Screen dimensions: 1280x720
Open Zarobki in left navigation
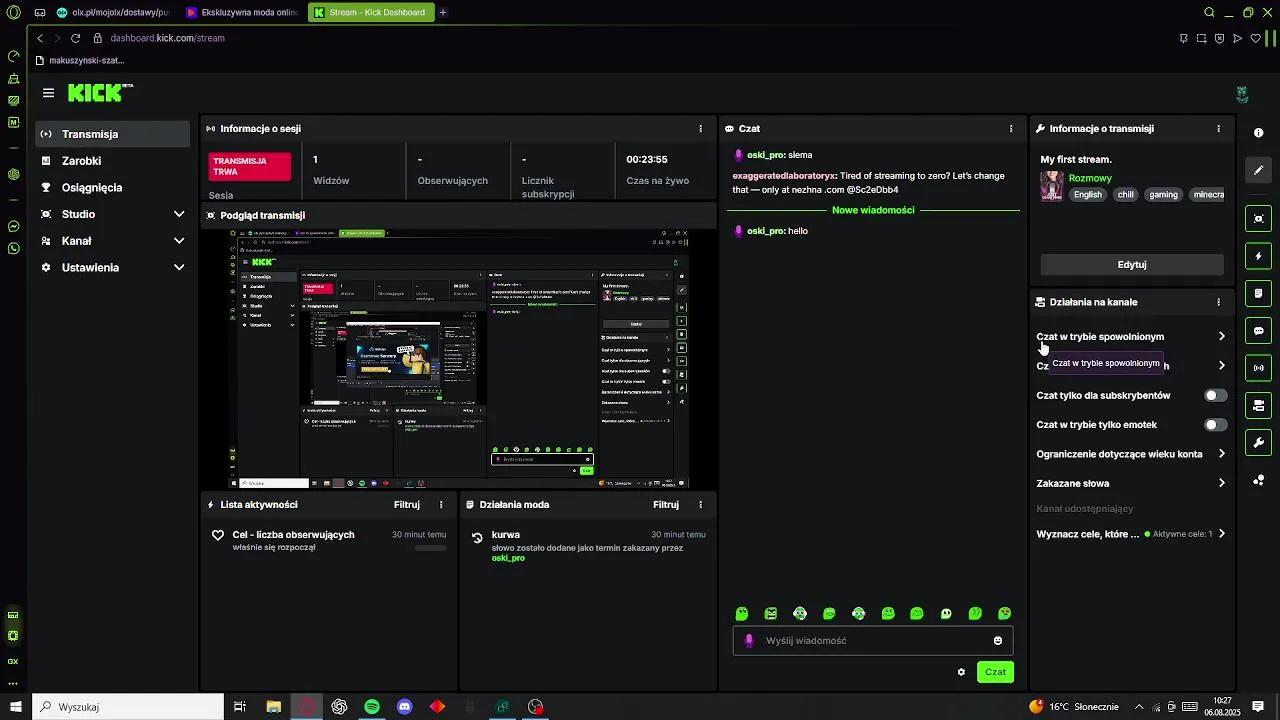click(x=113, y=161)
